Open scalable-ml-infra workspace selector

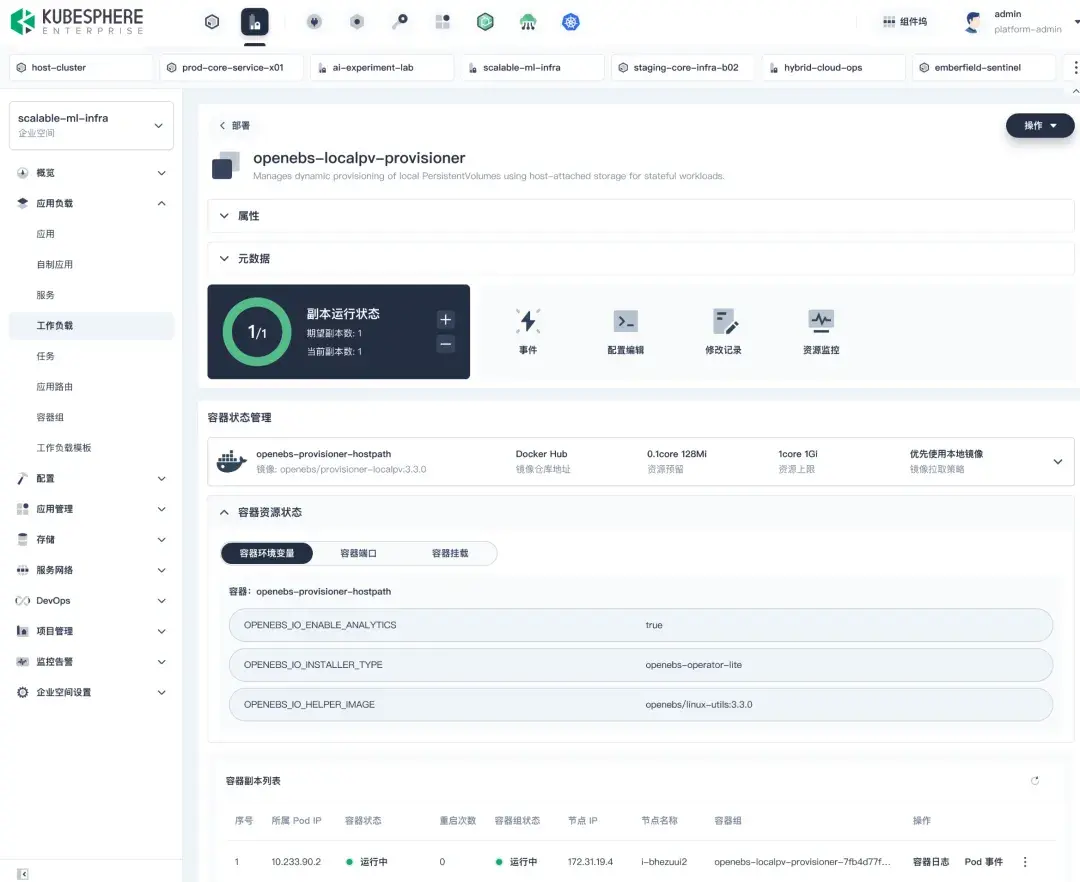tap(91, 125)
